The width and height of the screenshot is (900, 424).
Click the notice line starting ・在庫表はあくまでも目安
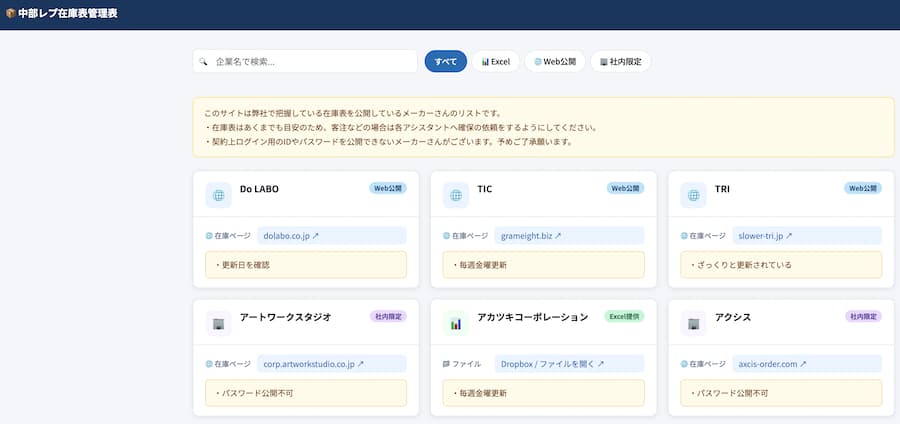click(x=401, y=127)
